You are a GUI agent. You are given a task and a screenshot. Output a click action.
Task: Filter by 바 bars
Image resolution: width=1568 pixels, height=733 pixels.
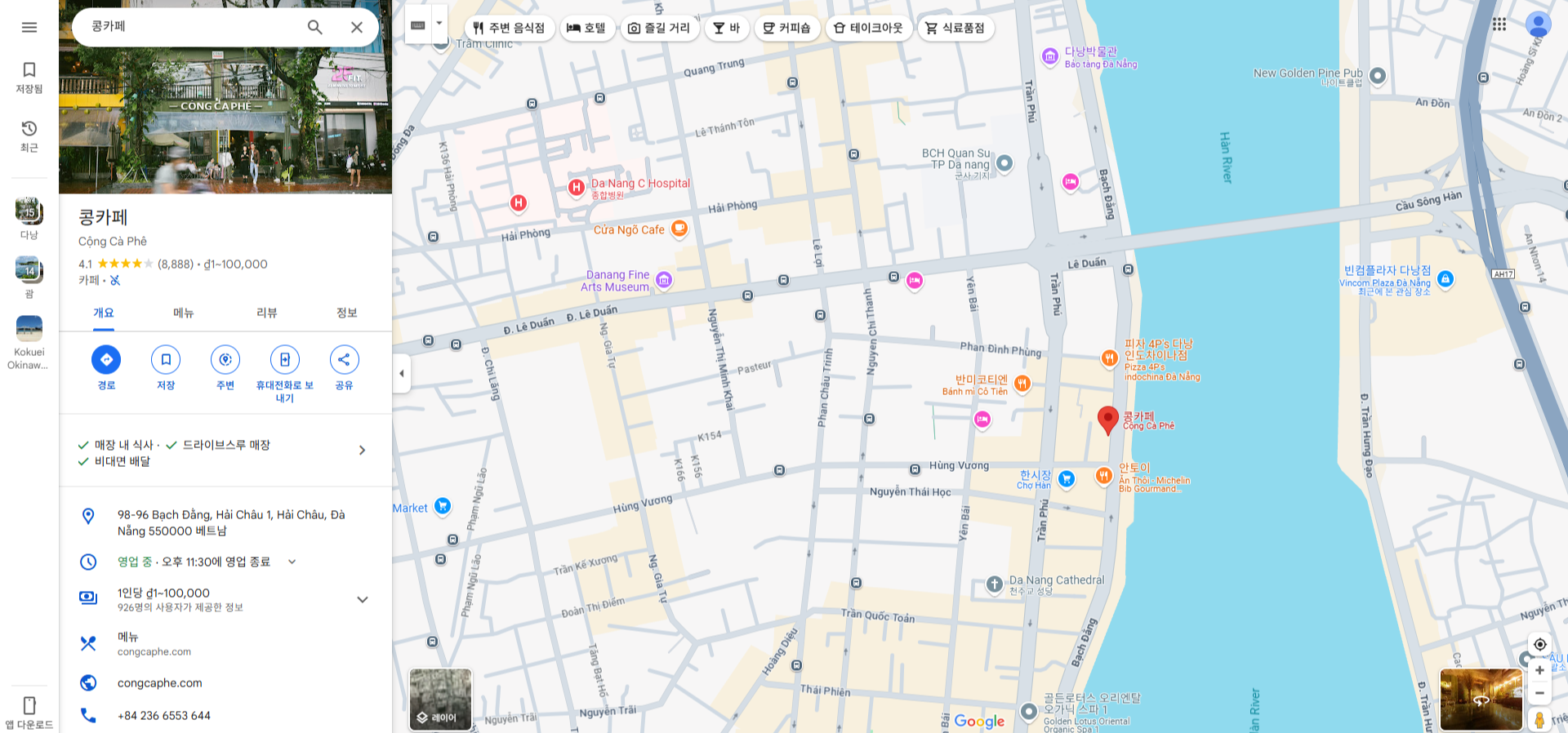click(x=726, y=28)
